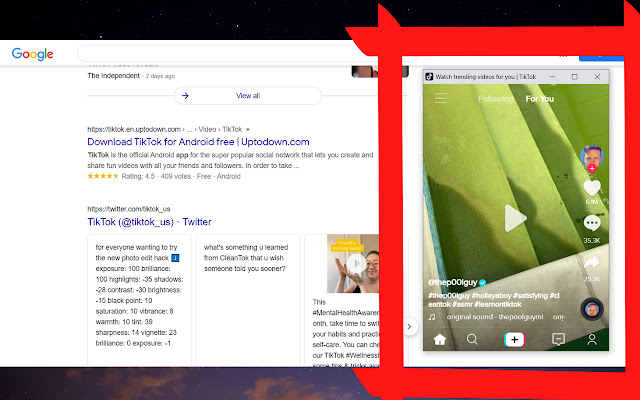
Task: Open TikTok (@tiktok_us) Twitter link
Action: (x=149, y=221)
